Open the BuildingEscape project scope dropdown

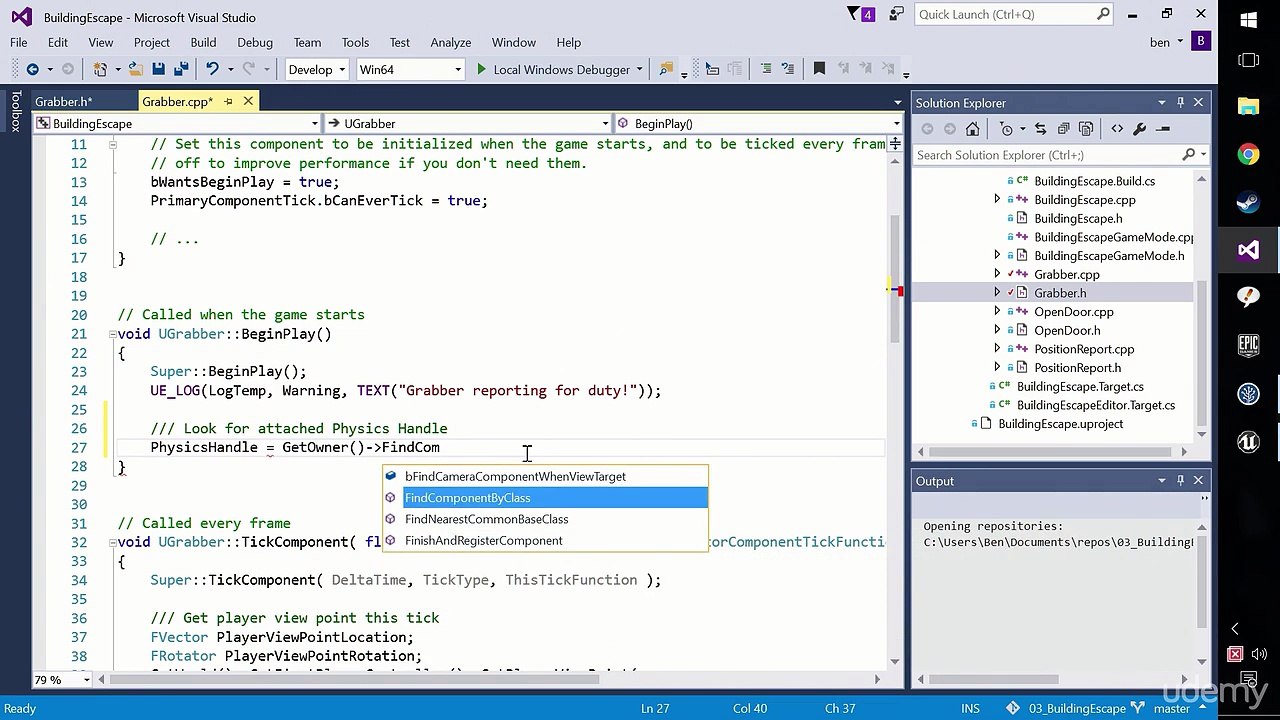pos(177,124)
